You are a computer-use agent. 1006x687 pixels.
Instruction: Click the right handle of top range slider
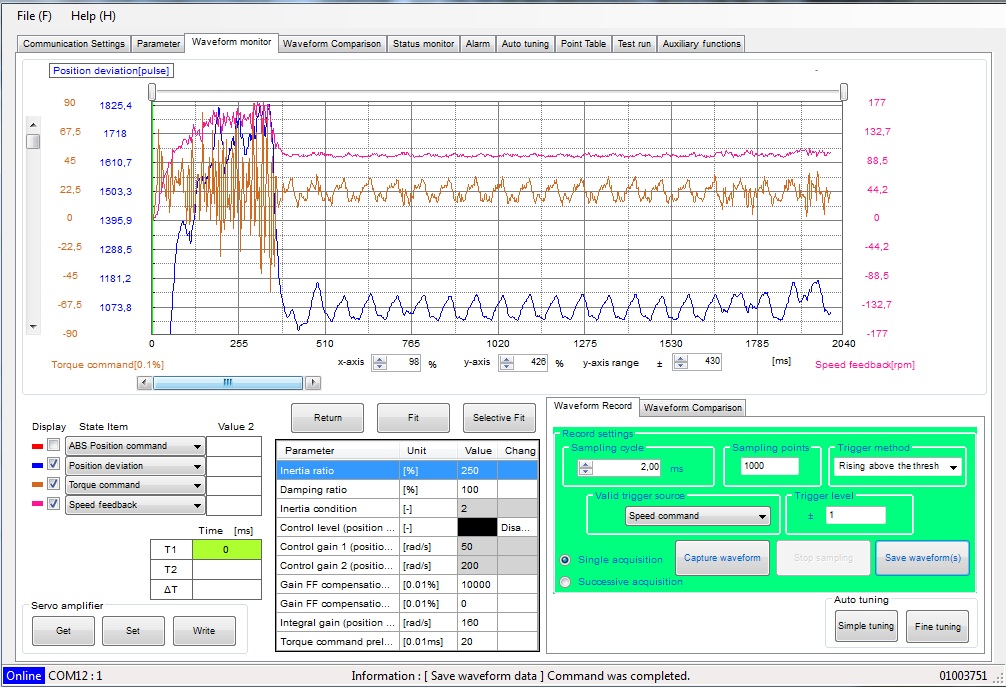point(844,92)
